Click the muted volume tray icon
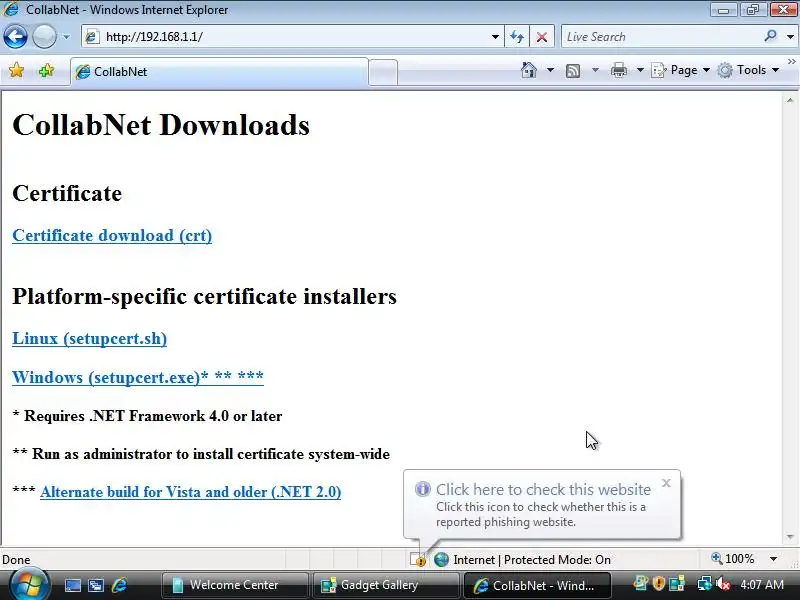The height and width of the screenshot is (600, 800). point(722,583)
